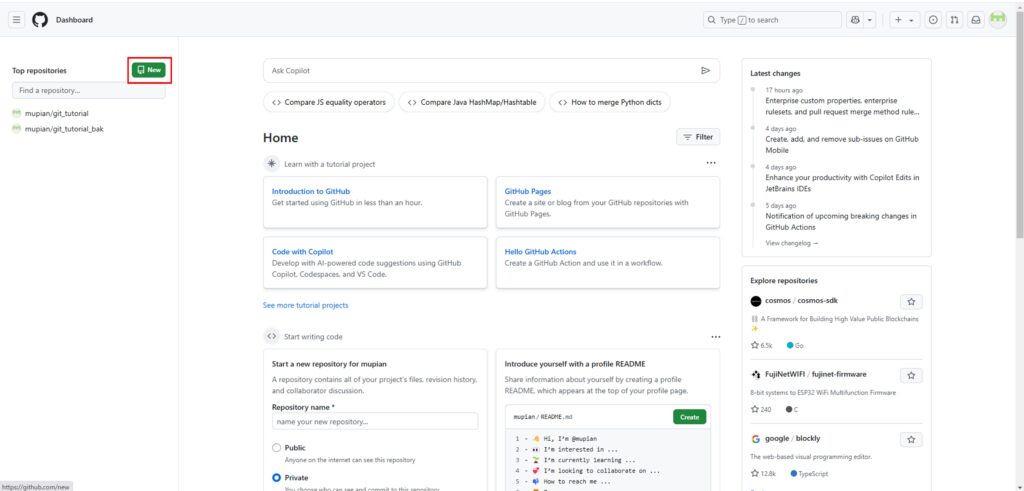Image resolution: width=1024 pixels, height=491 pixels.
Task: Click the Dashboard title in header
Action: tap(74, 20)
